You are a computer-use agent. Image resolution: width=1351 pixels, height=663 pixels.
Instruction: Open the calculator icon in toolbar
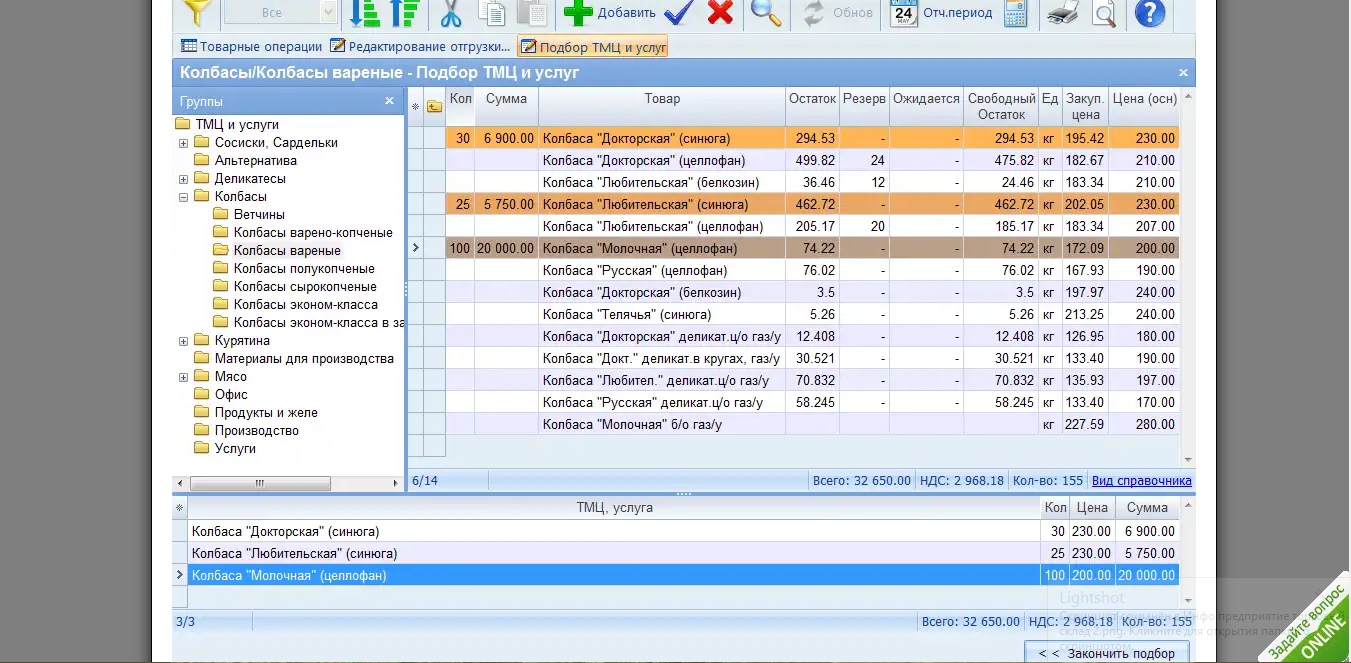coord(1015,13)
